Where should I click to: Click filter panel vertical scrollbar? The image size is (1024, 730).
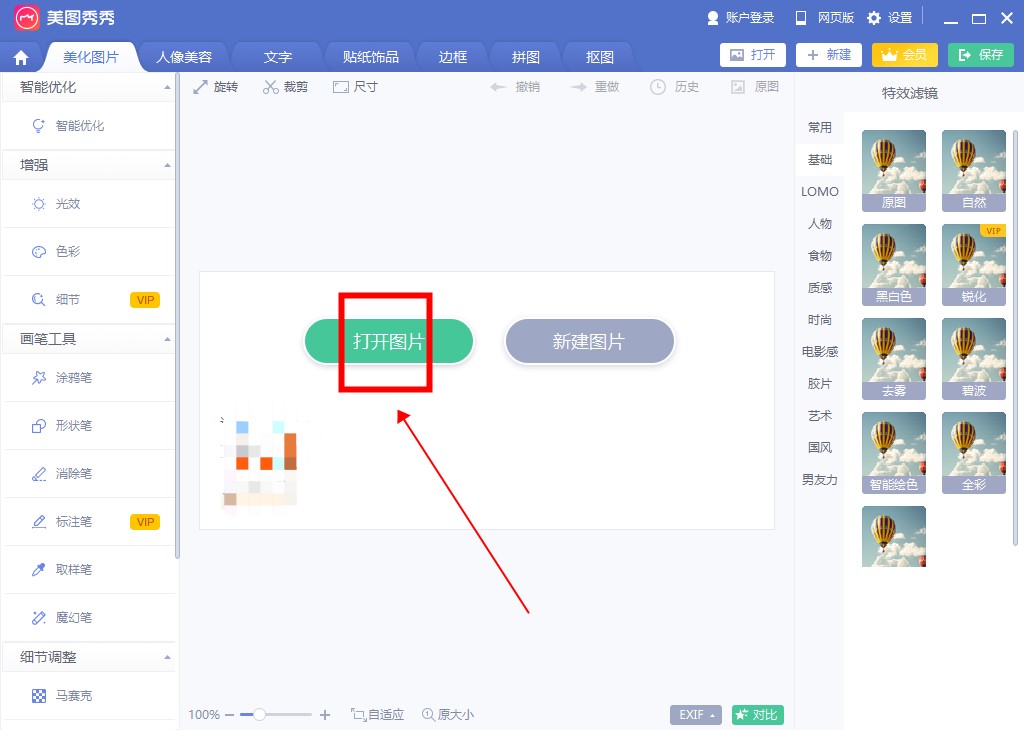click(1016, 338)
